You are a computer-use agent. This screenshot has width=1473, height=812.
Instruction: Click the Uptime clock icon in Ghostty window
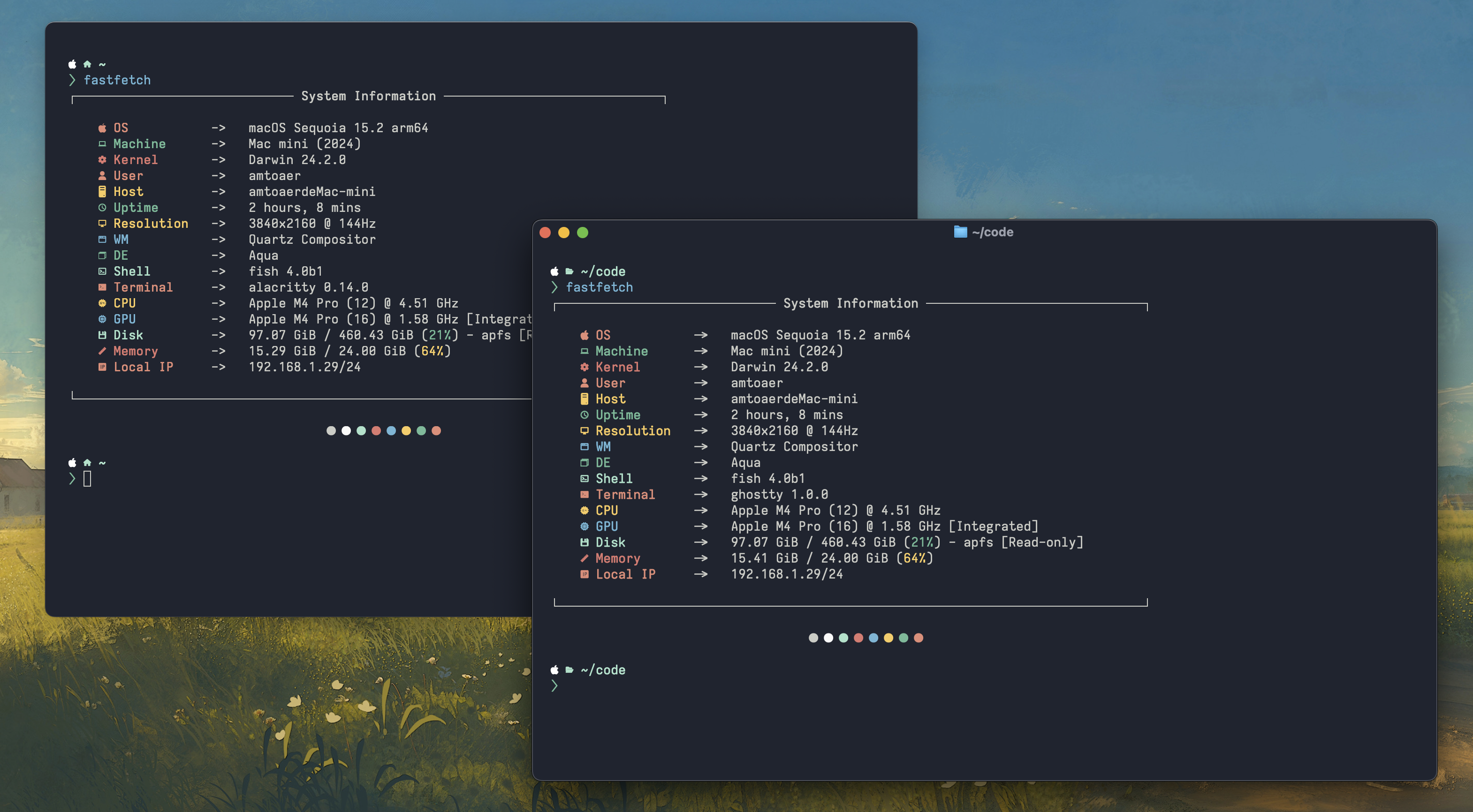pos(585,415)
